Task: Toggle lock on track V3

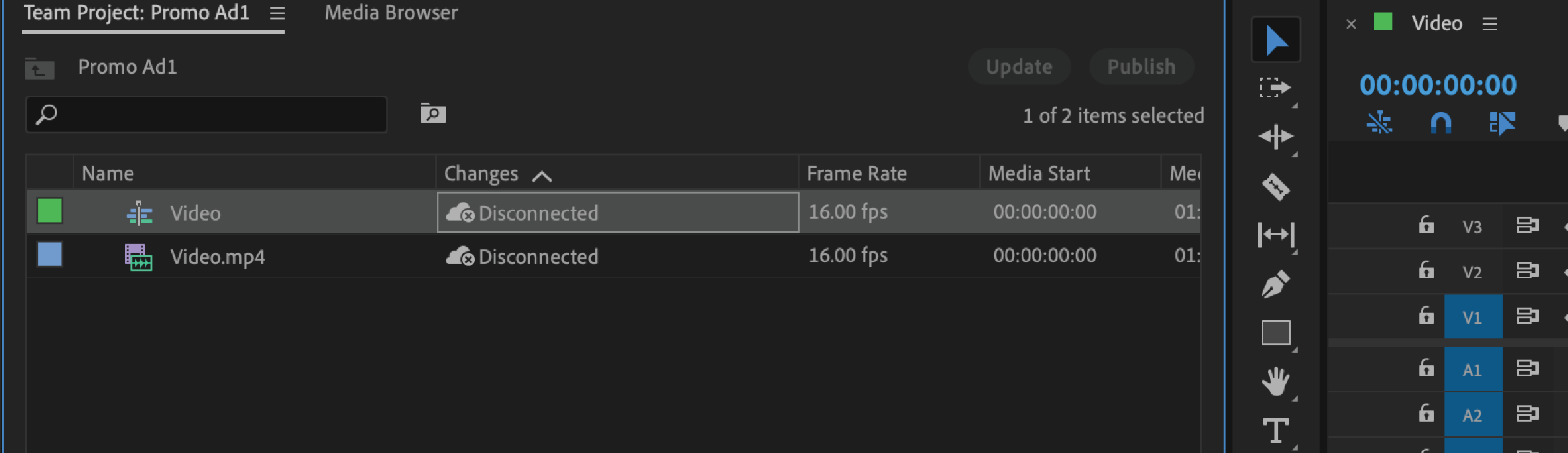Action: pyautogui.click(x=1426, y=225)
